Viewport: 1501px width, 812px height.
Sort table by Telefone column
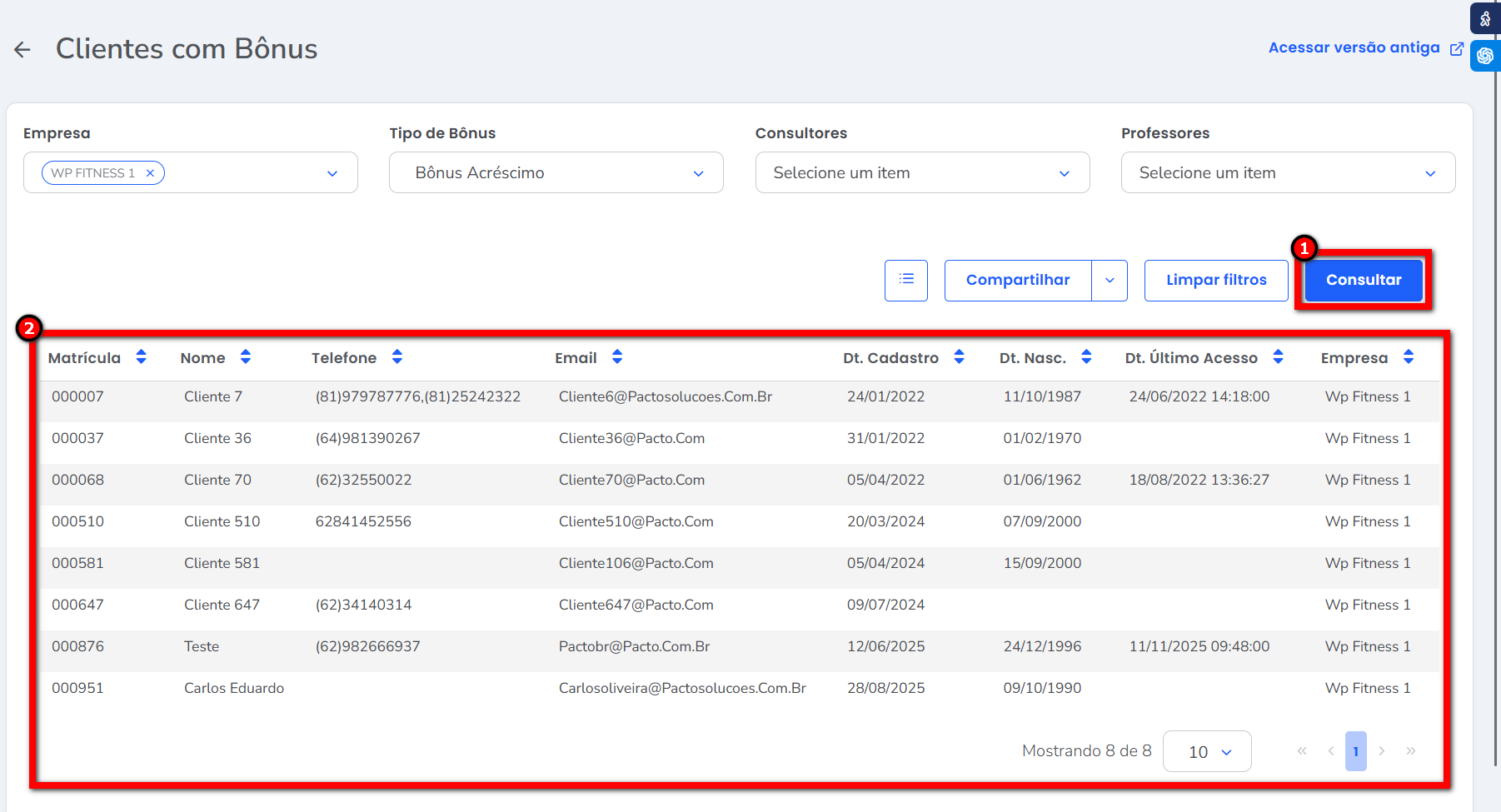click(x=396, y=357)
